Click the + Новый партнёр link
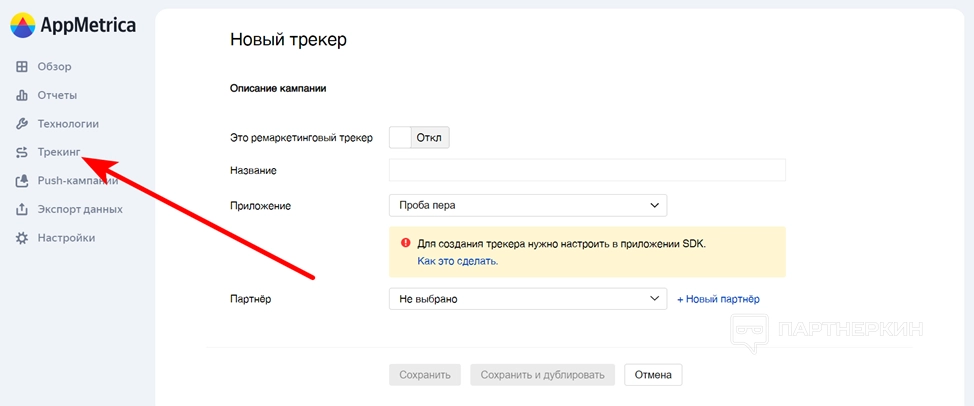Image resolution: width=974 pixels, height=406 pixels. tap(718, 299)
